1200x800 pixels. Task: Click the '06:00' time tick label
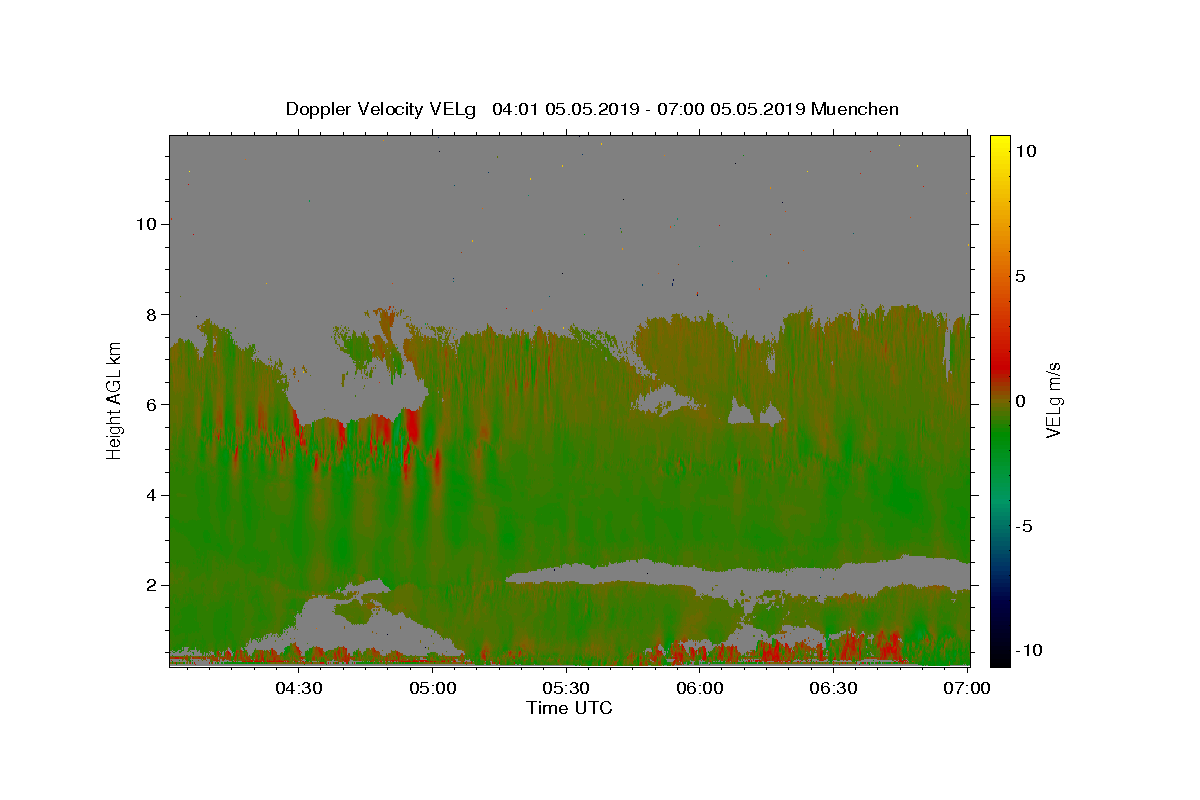[700, 688]
